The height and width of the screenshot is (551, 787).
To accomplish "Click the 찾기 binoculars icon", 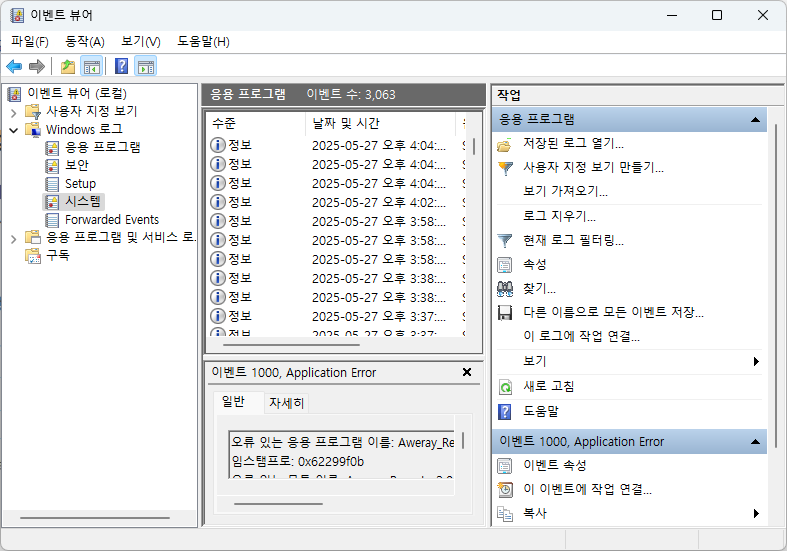I will coord(504,288).
